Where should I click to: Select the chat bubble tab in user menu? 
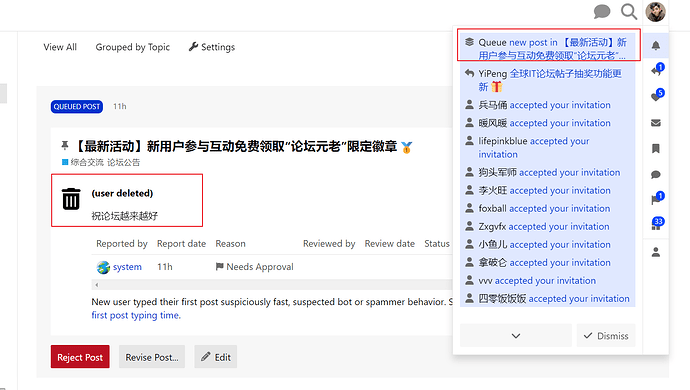click(656, 175)
